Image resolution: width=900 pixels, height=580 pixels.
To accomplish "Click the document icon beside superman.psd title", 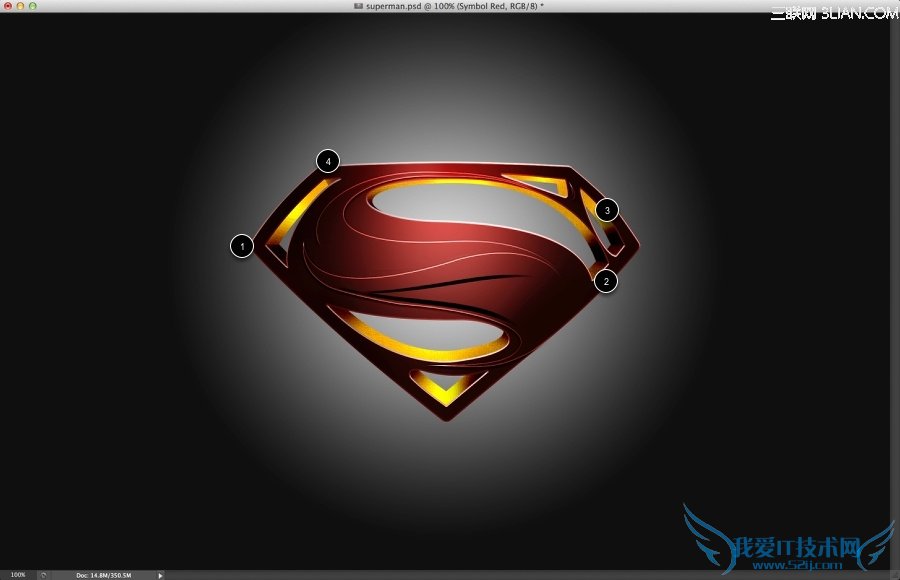I will coord(359,6).
